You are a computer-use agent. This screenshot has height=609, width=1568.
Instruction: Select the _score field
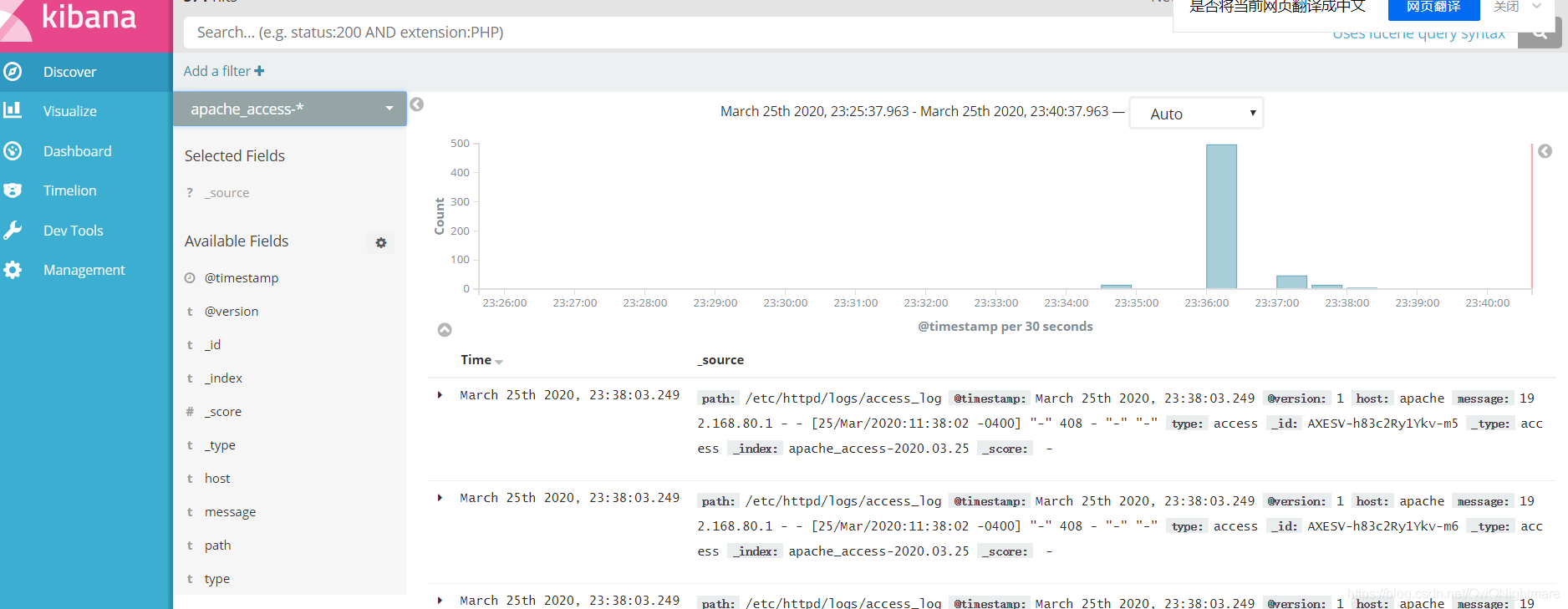223,411
